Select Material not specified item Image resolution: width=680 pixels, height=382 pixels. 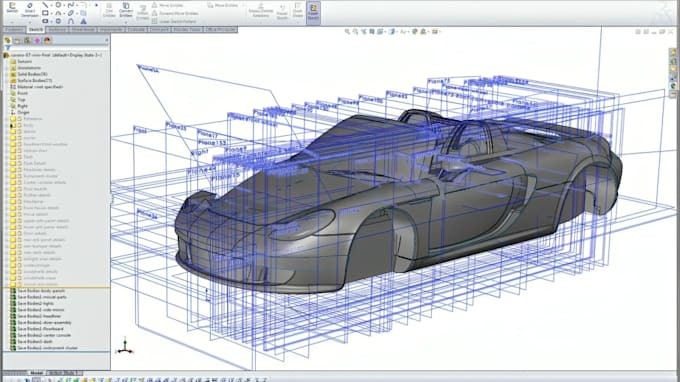(x=36, y=87)
